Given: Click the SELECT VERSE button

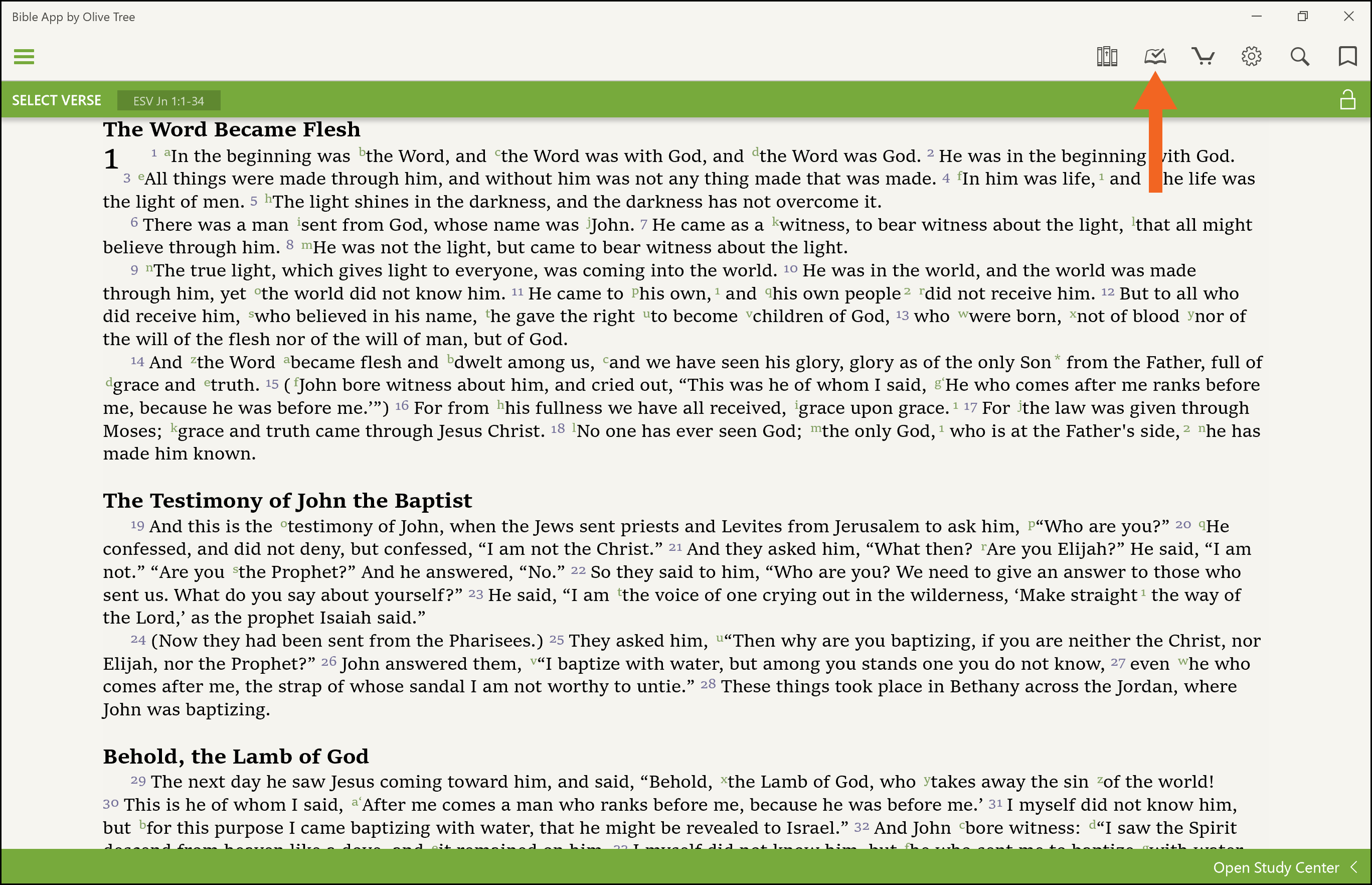Looking at the screenshot, I should click(56, 100).
